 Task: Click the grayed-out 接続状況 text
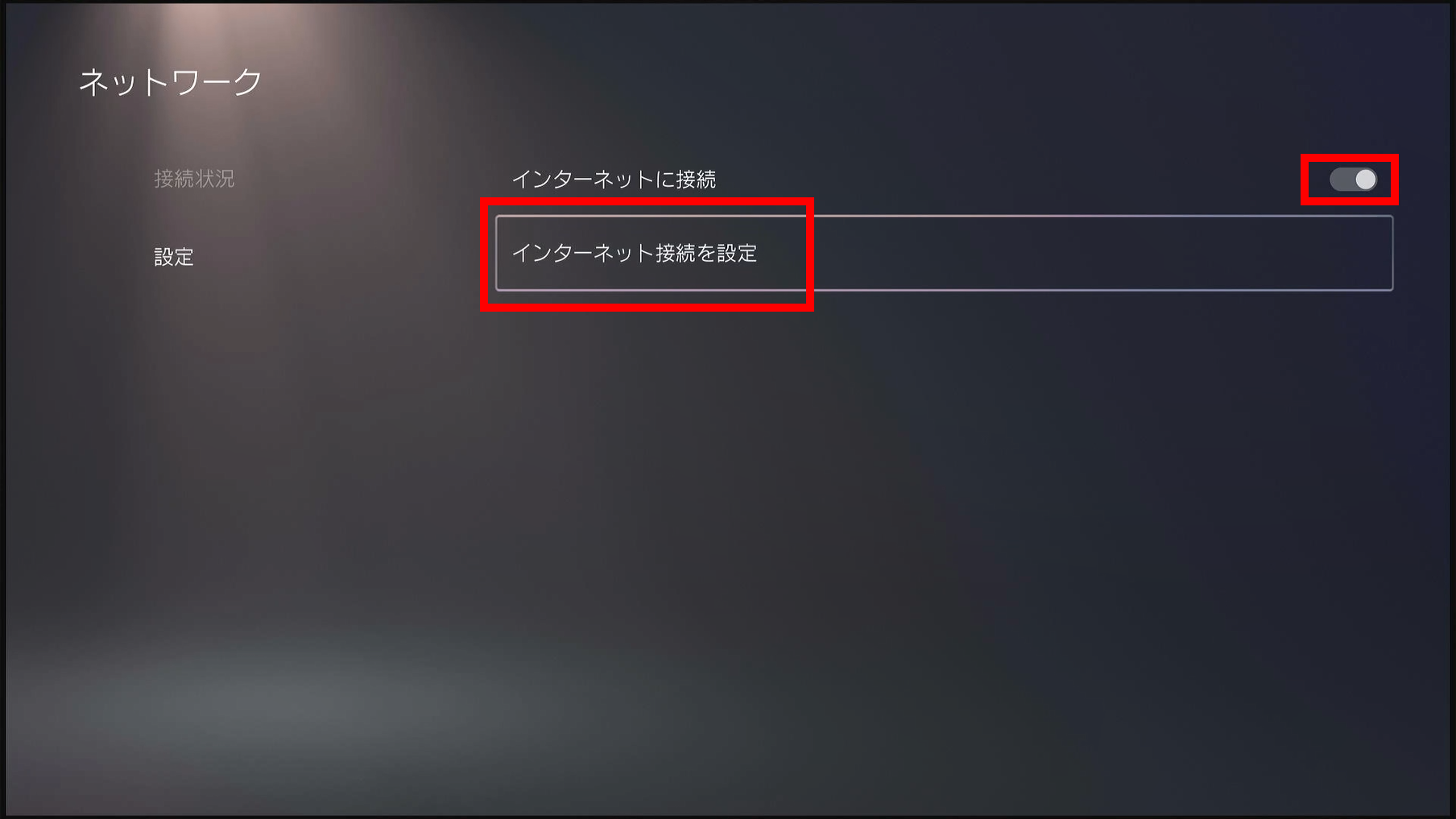point(194,178)
